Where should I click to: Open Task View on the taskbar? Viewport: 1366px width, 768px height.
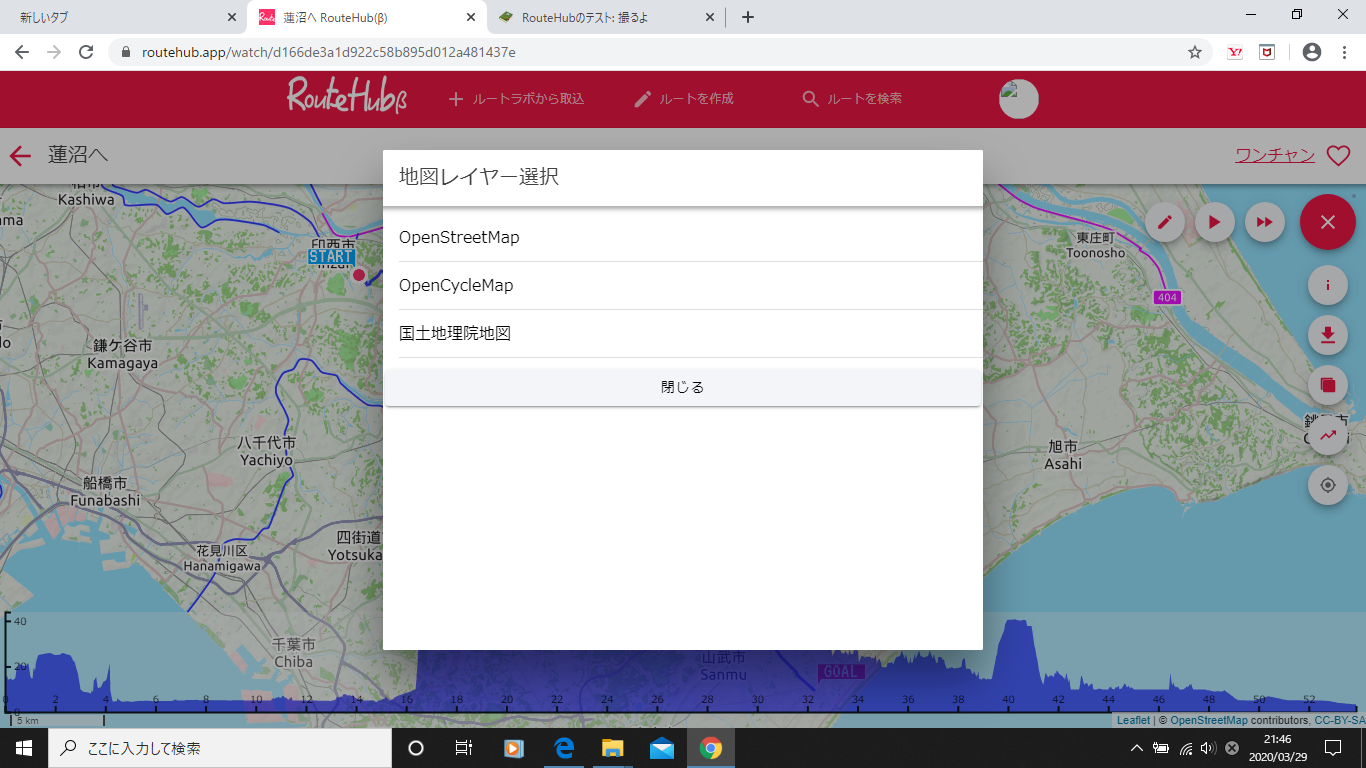coord(464,748)
